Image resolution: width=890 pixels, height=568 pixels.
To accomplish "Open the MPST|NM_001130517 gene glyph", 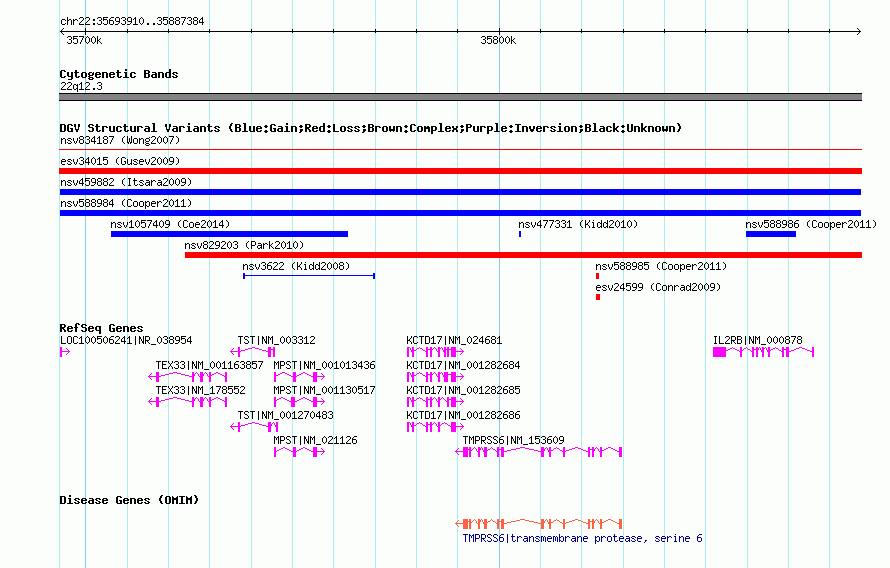I will coord(299,402).
